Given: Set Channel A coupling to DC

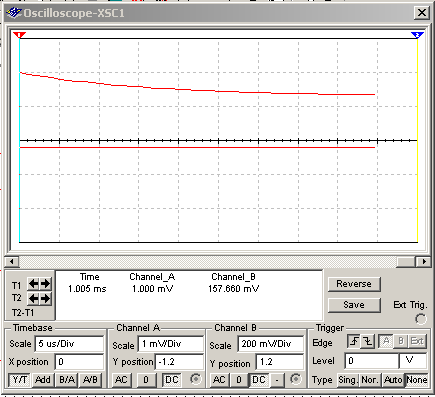Looking at the screenshot, I should pos(172,380).
